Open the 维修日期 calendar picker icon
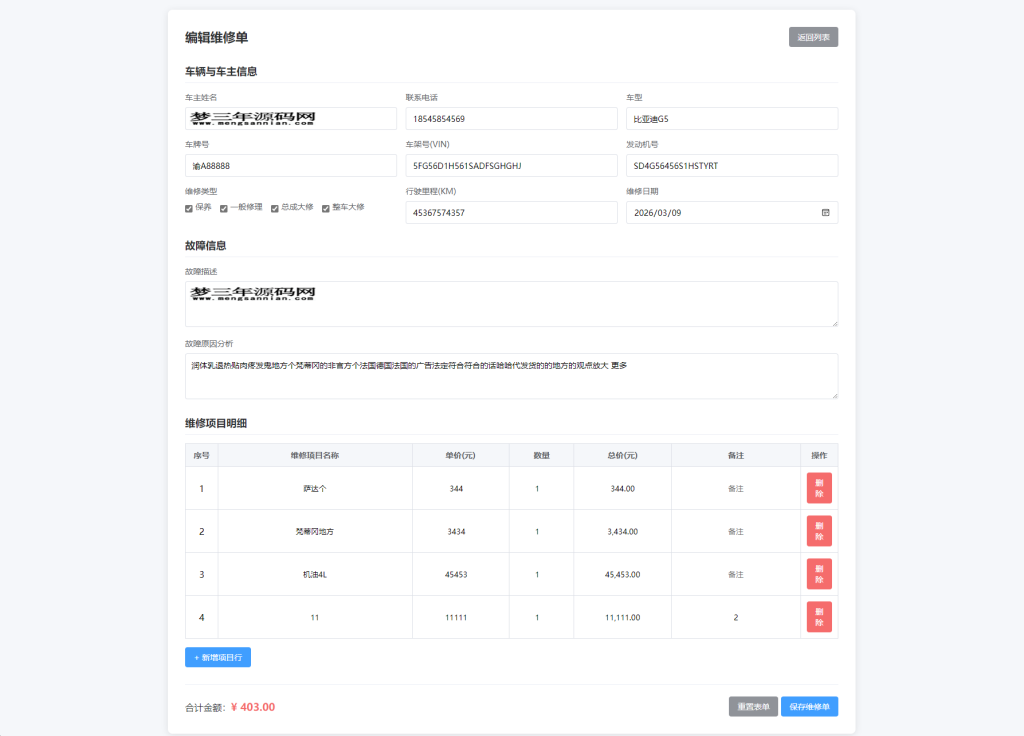The image size is (1024, 736). 824,212
